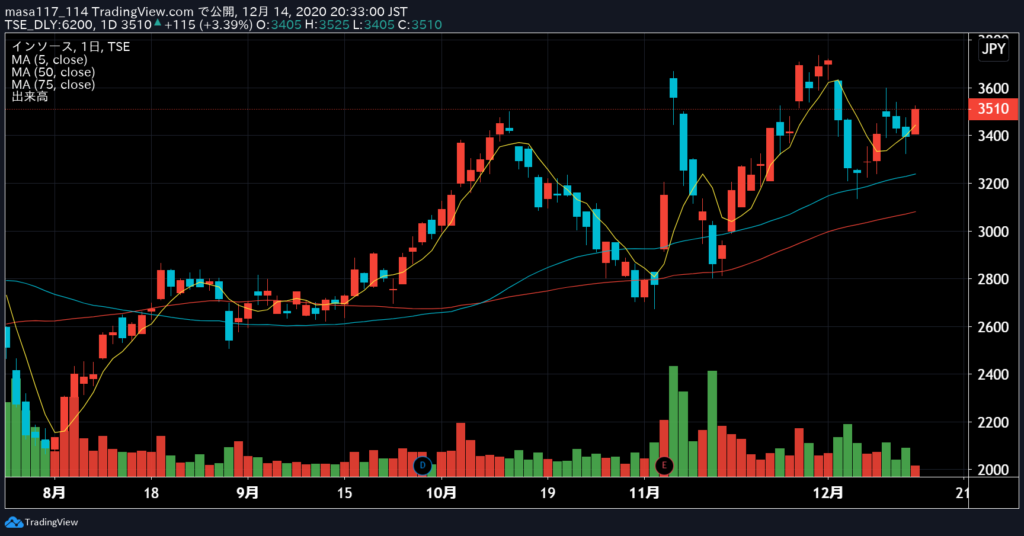
Task: Click the インソース, 1日, TSE symbol title
Action: [71, 46]
